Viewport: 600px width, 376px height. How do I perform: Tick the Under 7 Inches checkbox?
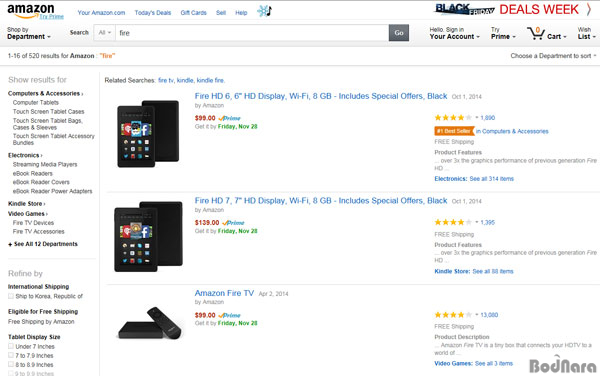11,346
